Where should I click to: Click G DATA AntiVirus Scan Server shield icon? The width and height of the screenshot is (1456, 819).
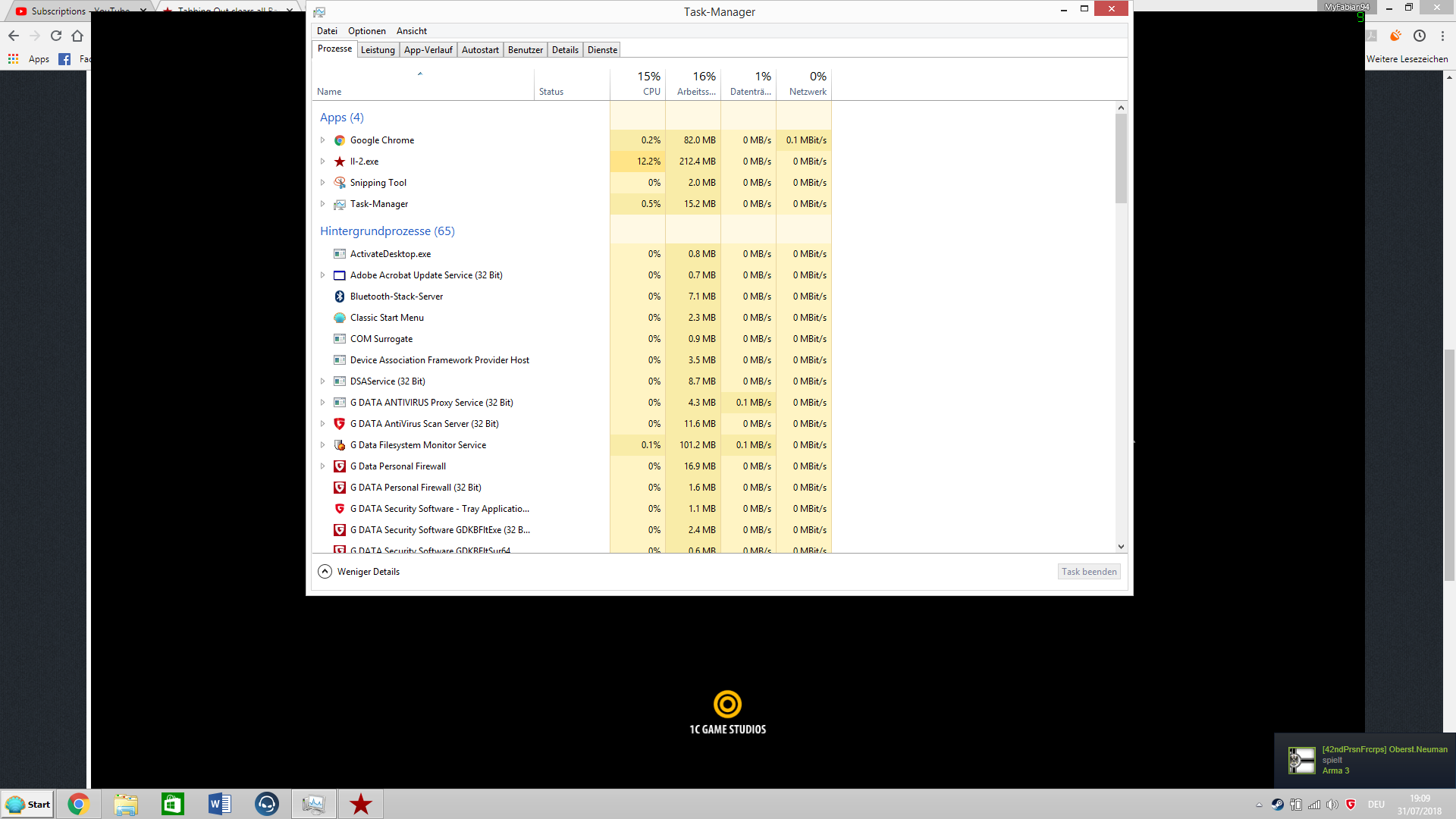(340, 424)
